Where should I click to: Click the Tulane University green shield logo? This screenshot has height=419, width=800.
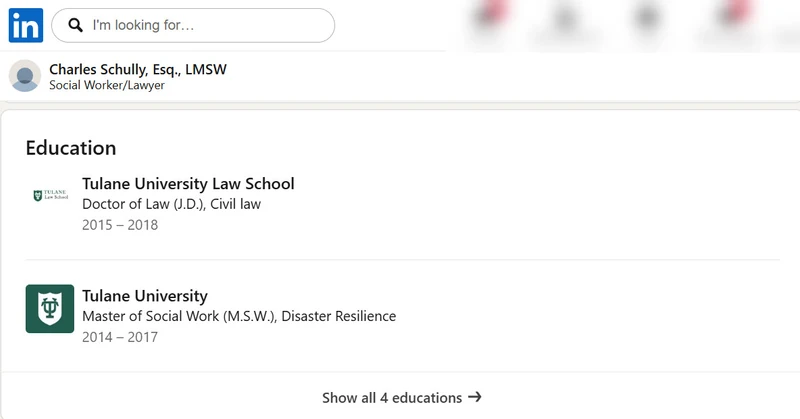point(50,309)
